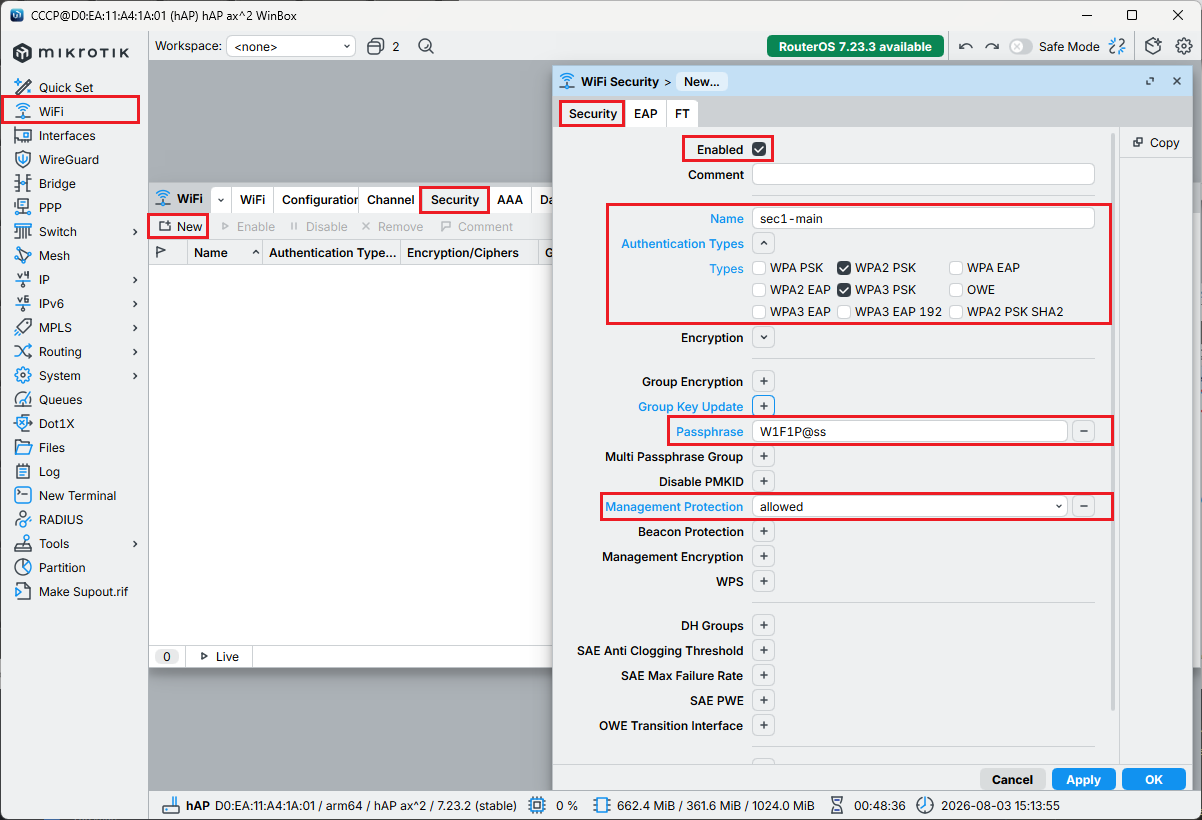Check the WPA2 PSK SHA2 type
This screenshot has height=820, width=1202.
click(x=957, y=312)
